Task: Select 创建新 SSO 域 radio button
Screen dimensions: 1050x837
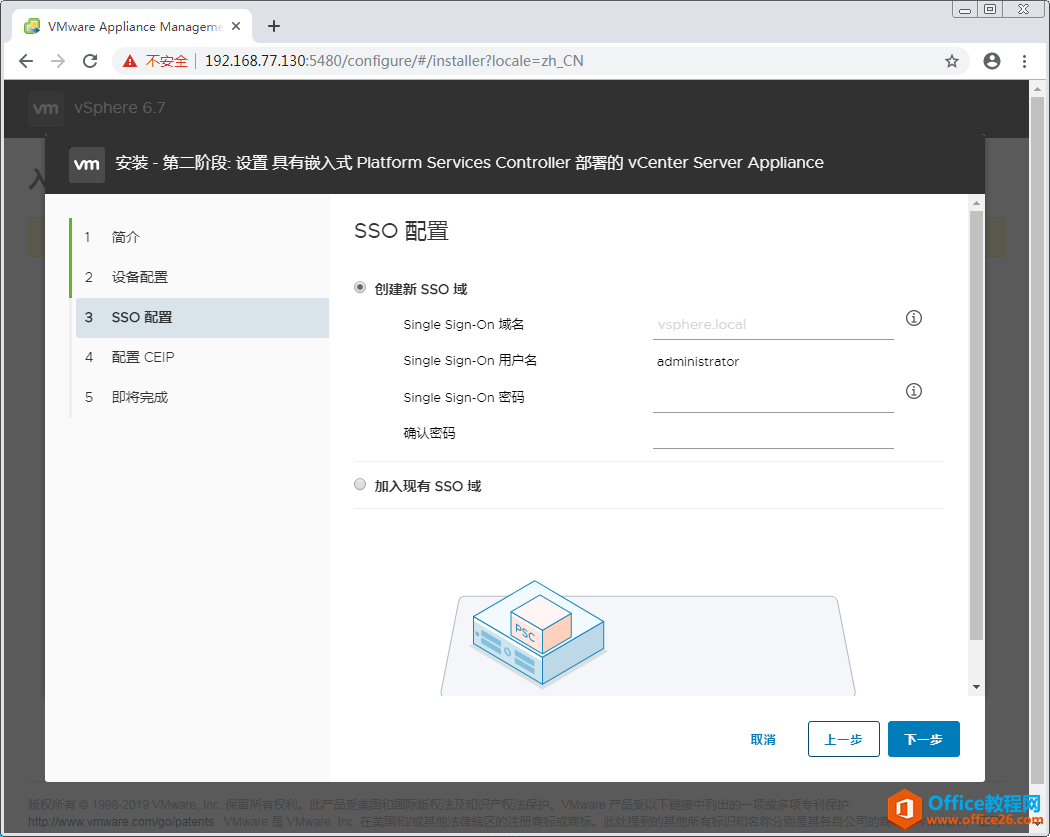Action: (x=360, y=287)
